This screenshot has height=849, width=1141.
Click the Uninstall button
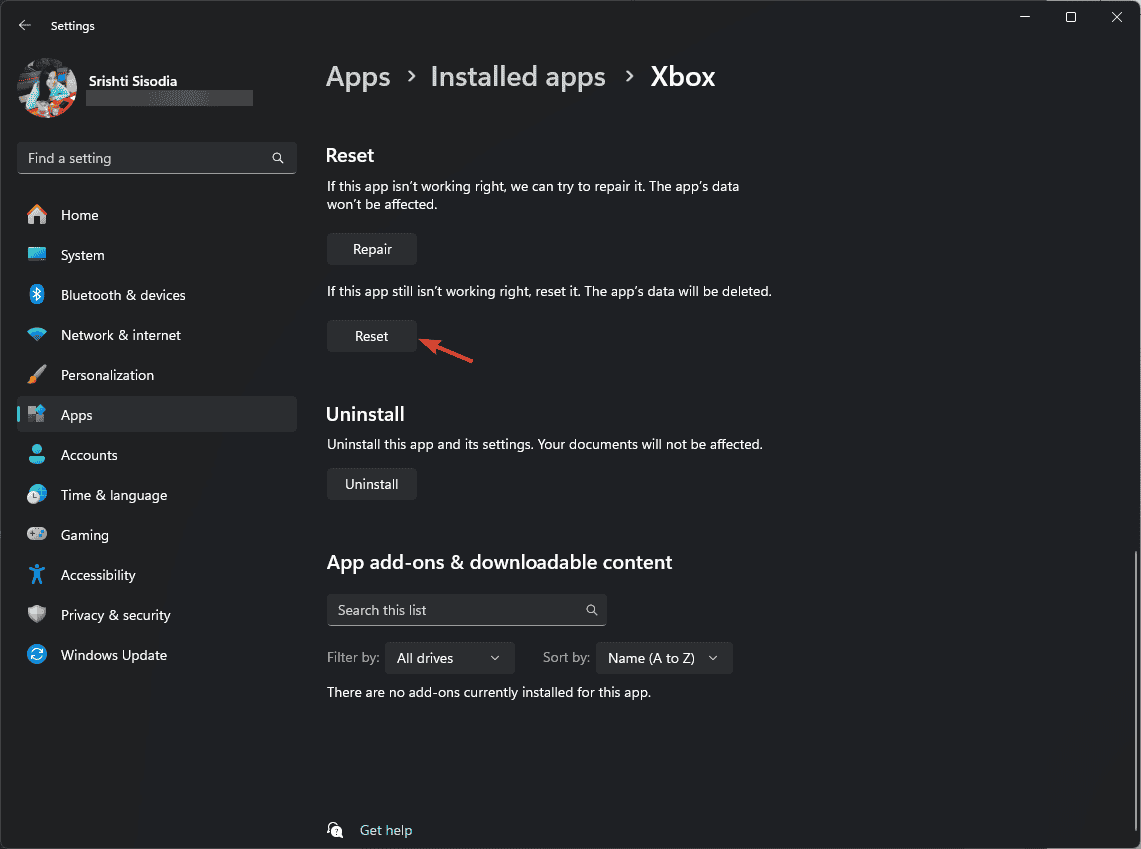click(x=372, y=484)
